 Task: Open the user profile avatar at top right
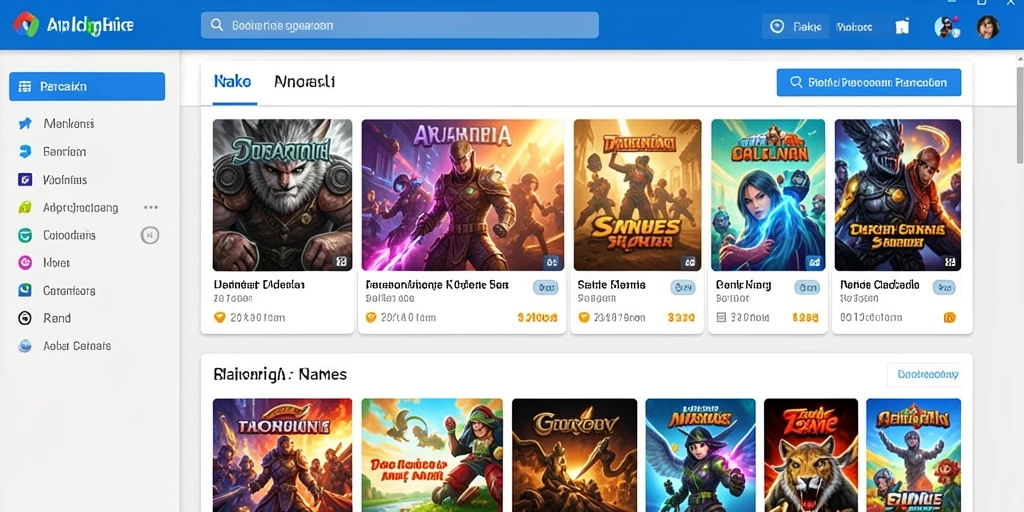click(x=987, y=27)
